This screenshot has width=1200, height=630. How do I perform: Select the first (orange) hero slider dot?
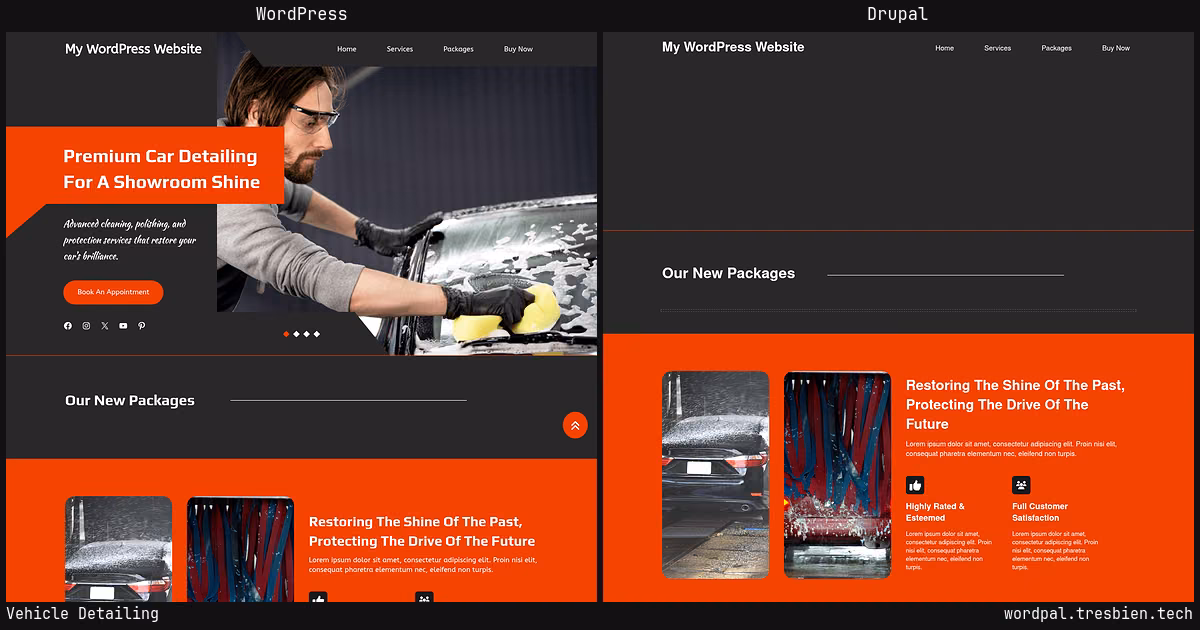coord(286,334)
